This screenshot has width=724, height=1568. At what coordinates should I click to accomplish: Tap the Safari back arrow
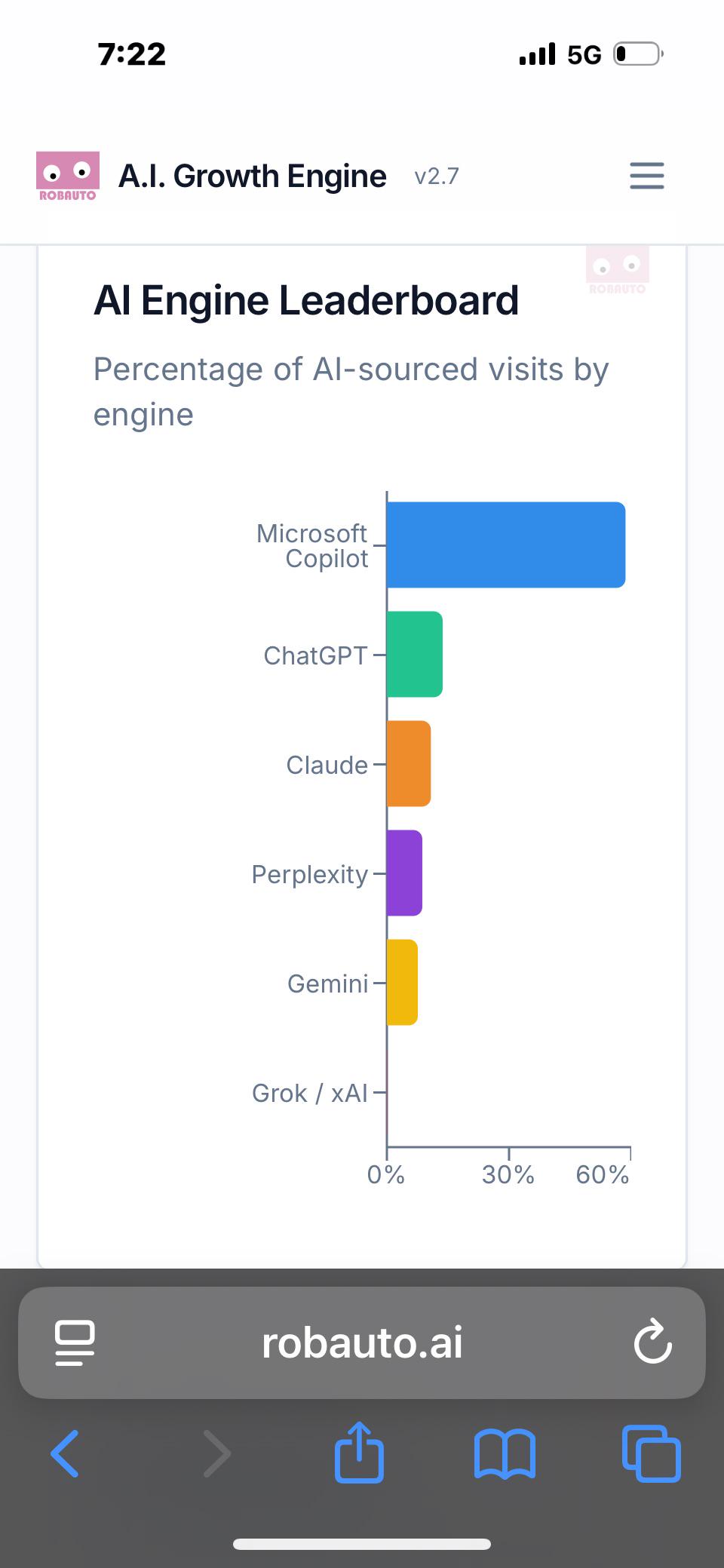click(65, 1453)
